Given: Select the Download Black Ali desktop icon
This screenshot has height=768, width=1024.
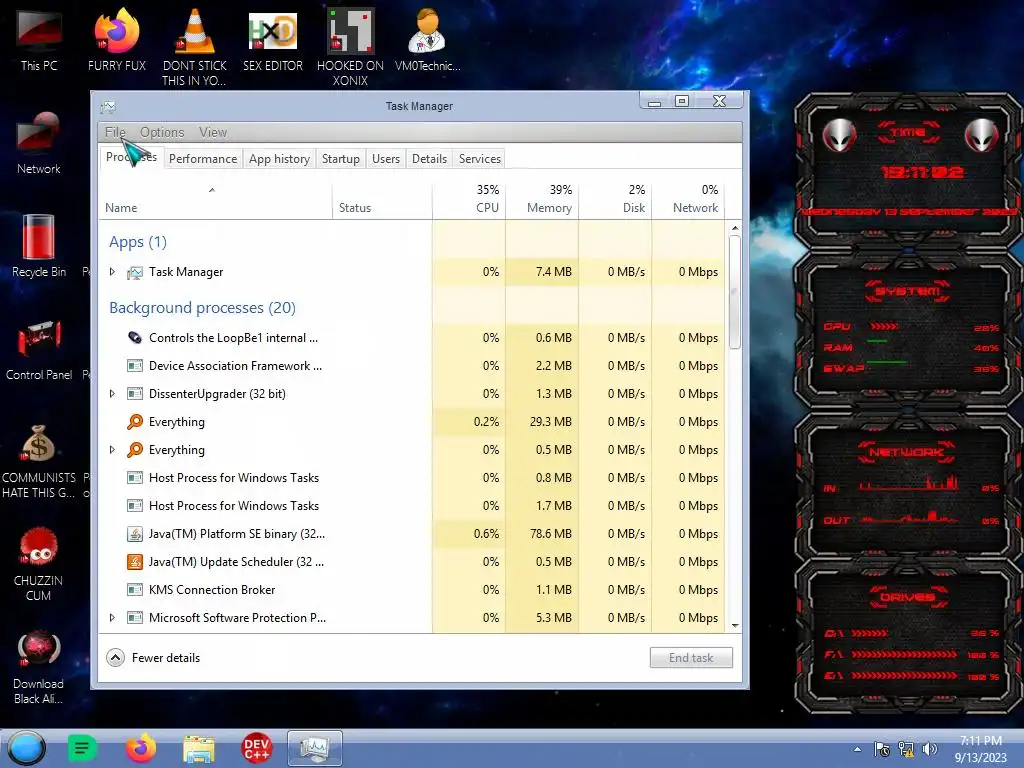Looking at the screenshot, I should tap(39, 667).
